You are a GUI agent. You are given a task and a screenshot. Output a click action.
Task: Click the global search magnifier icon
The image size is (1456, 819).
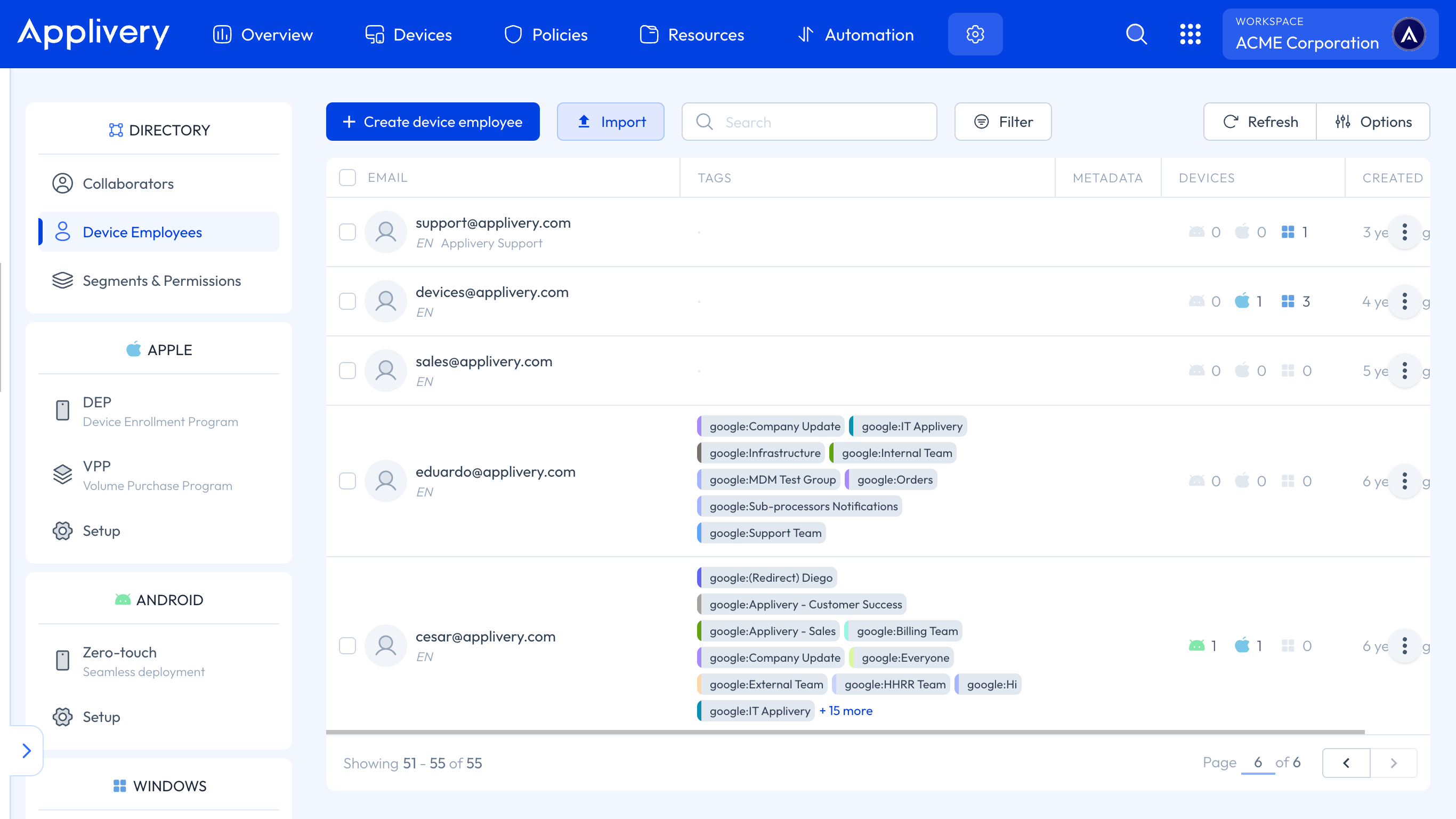tap(1136, 35)
